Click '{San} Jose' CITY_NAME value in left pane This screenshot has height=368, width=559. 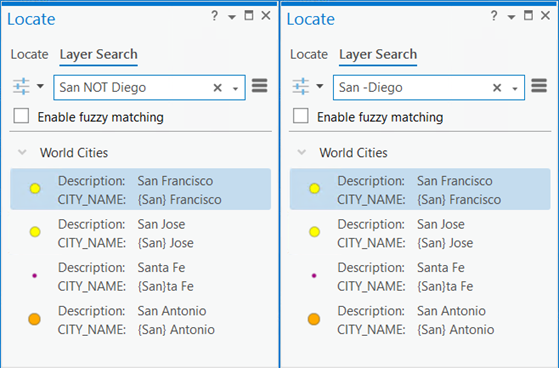coord(166,243)
